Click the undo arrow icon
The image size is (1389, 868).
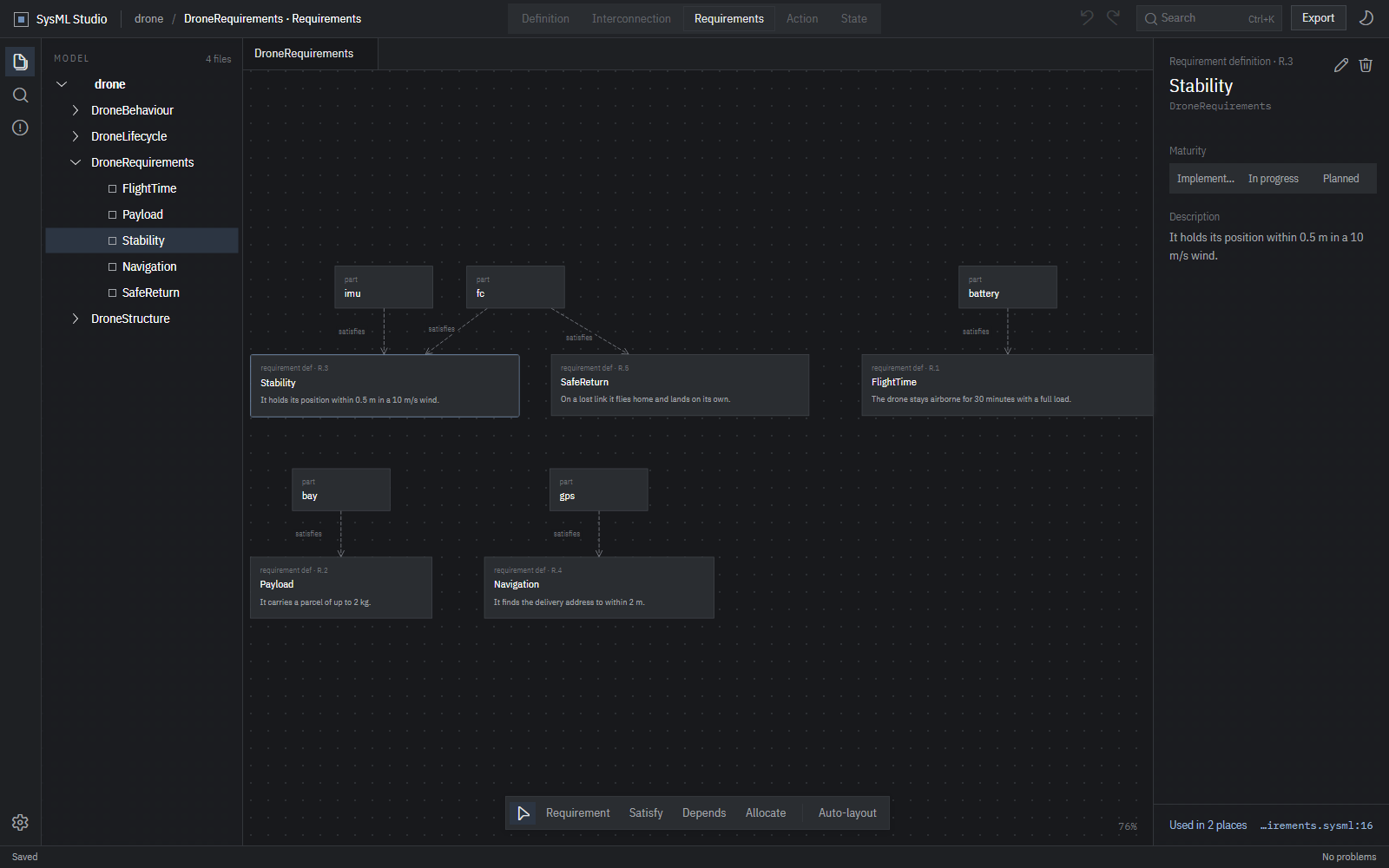pyautogui.click(x=1087, y=18)
